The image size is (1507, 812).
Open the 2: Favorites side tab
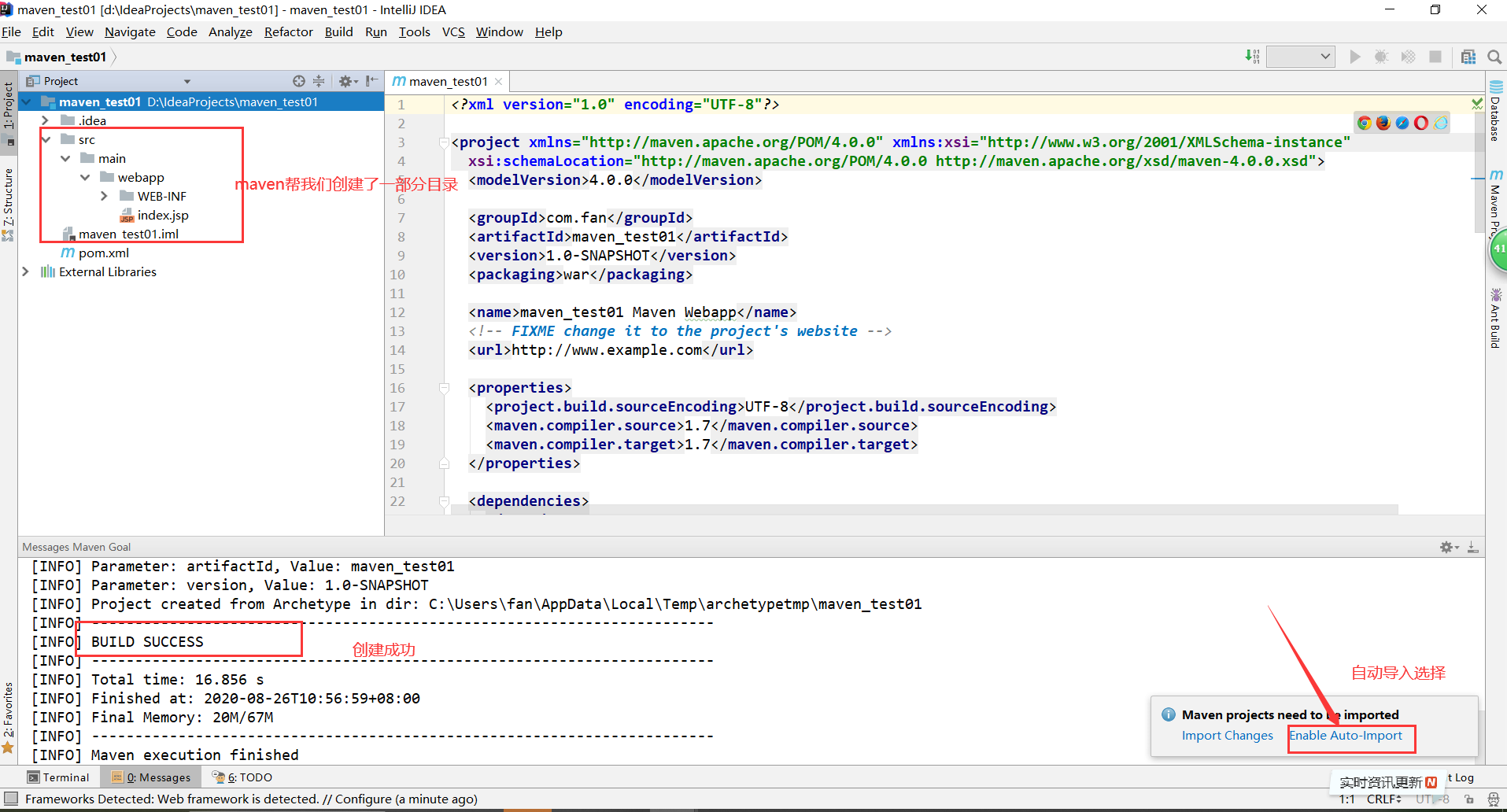pos(9,716)
